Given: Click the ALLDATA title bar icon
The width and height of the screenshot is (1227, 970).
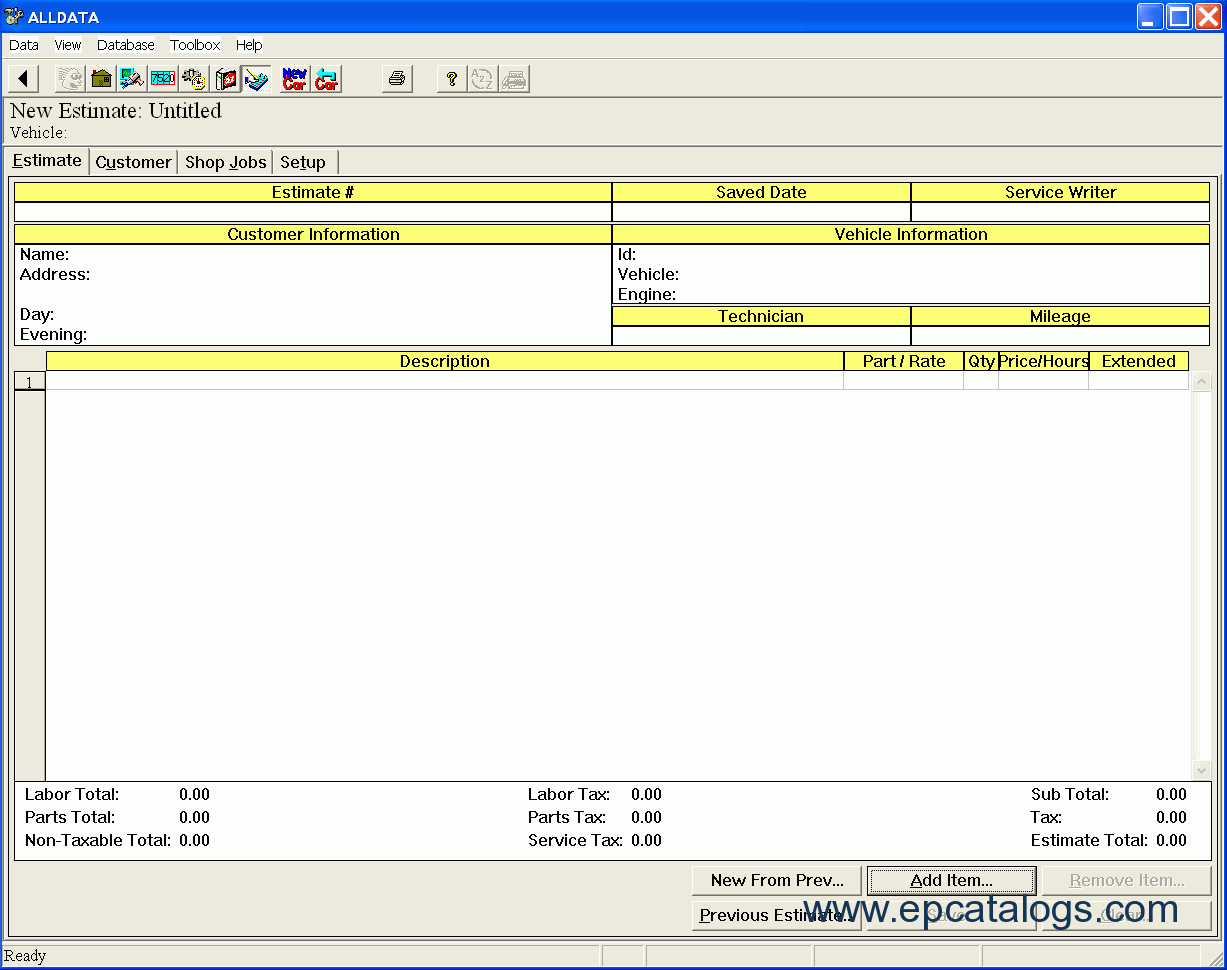Looking at the screenshot, I should [14, 17].
